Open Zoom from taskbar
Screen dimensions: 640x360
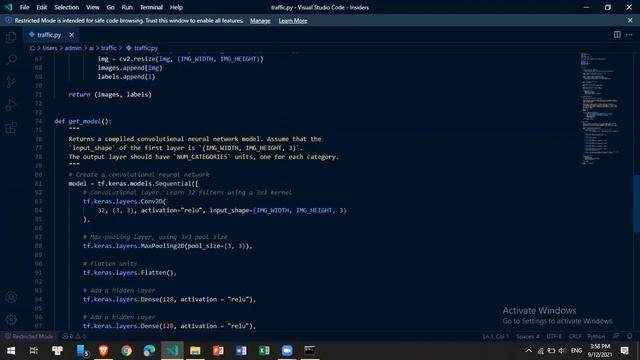coord(287,351)
